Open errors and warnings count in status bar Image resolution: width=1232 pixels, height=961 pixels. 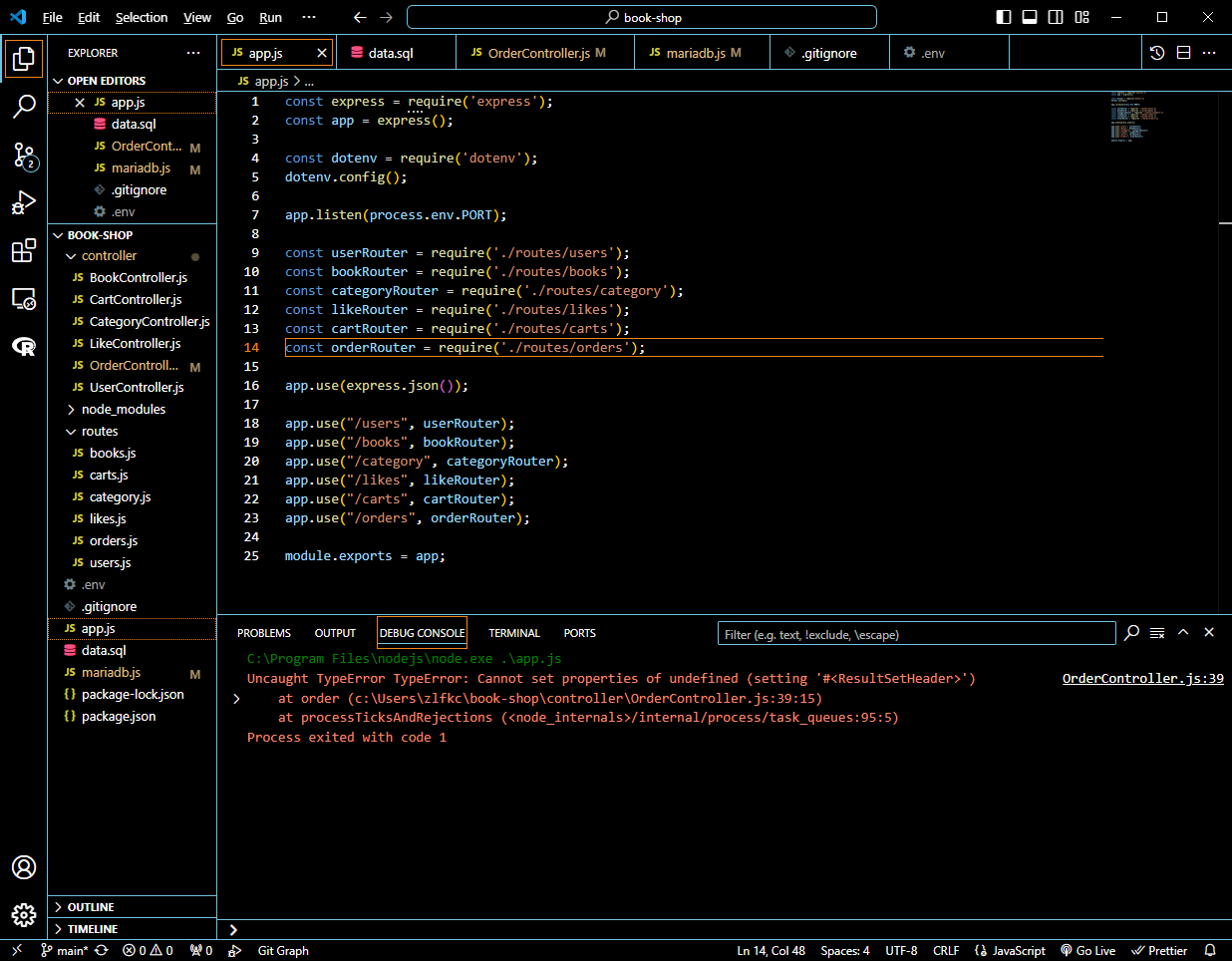tap(148, 950)
